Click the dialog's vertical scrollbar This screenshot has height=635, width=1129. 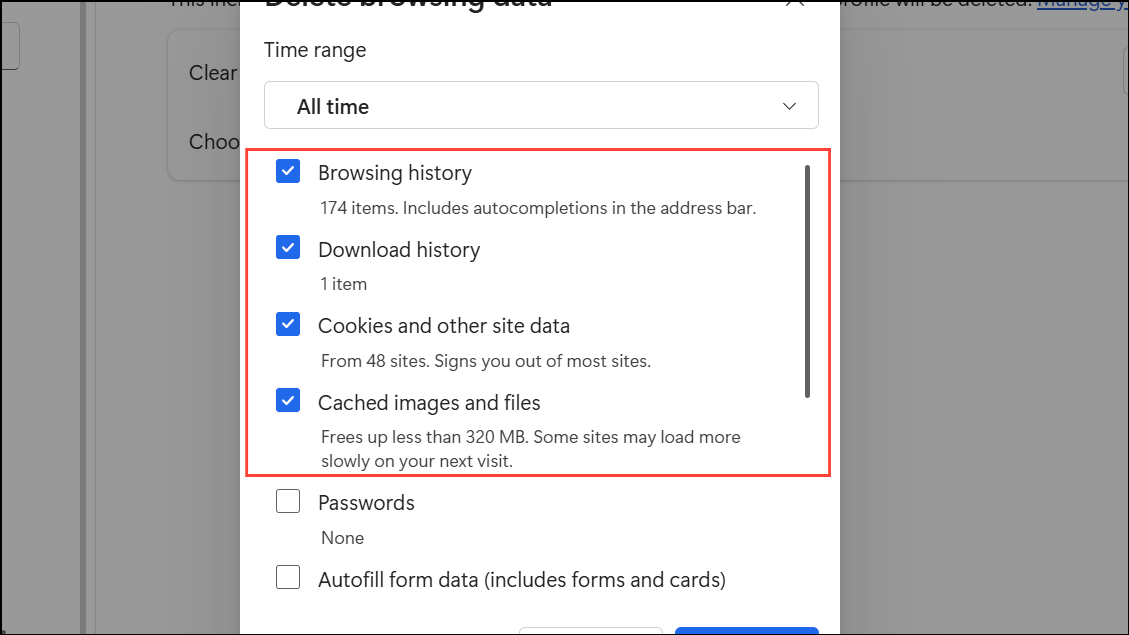[x=807, y=280]
